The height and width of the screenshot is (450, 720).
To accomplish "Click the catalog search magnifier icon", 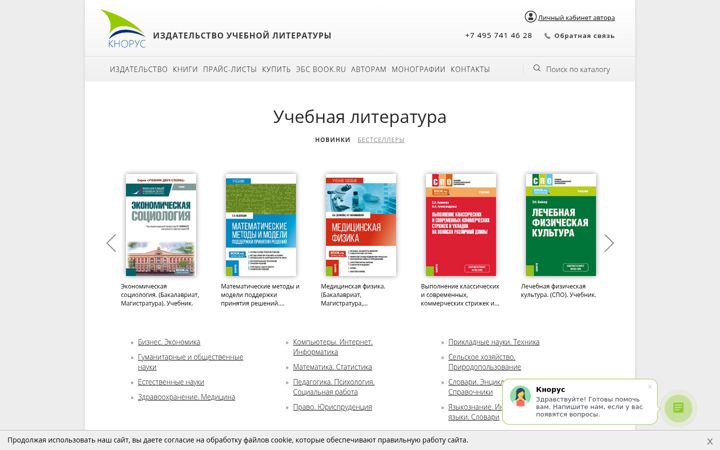I will (537, 68).
